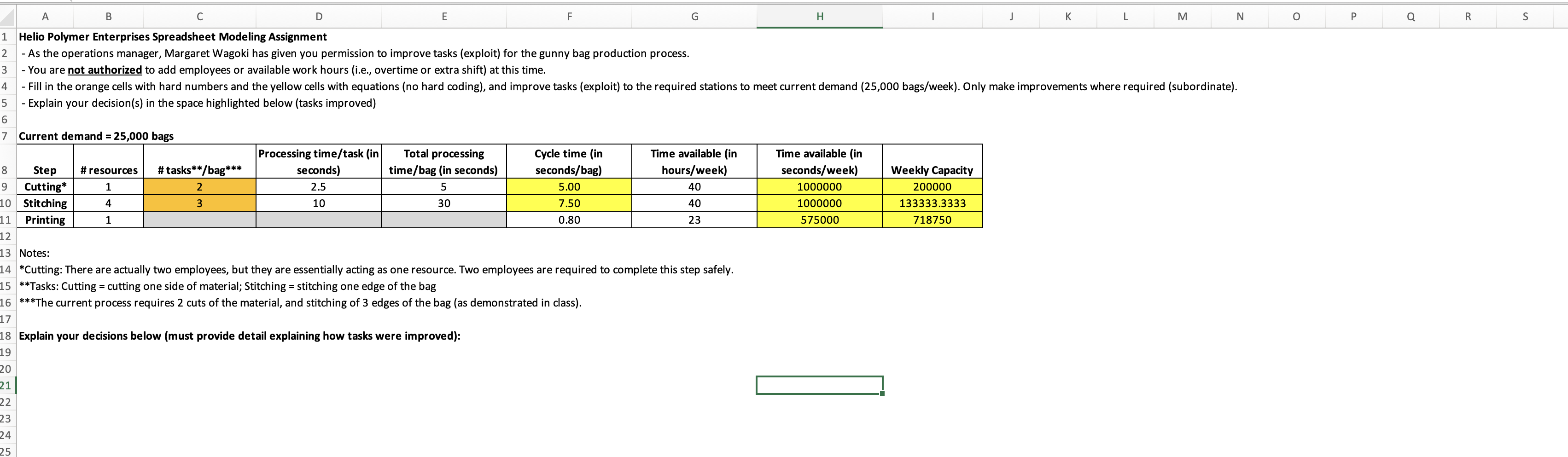Select the cycle time cell 7.50

tap(569, 203)
